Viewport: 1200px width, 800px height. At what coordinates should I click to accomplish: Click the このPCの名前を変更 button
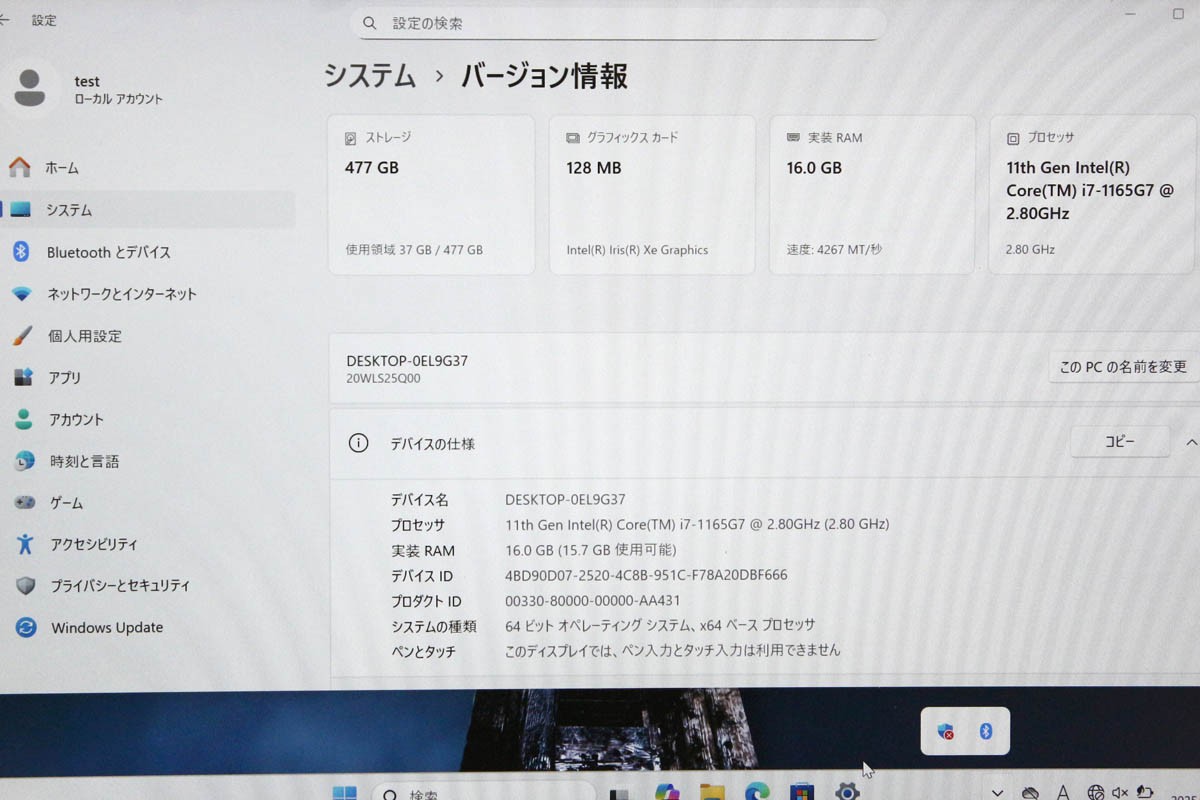(x=1121, y=366)
